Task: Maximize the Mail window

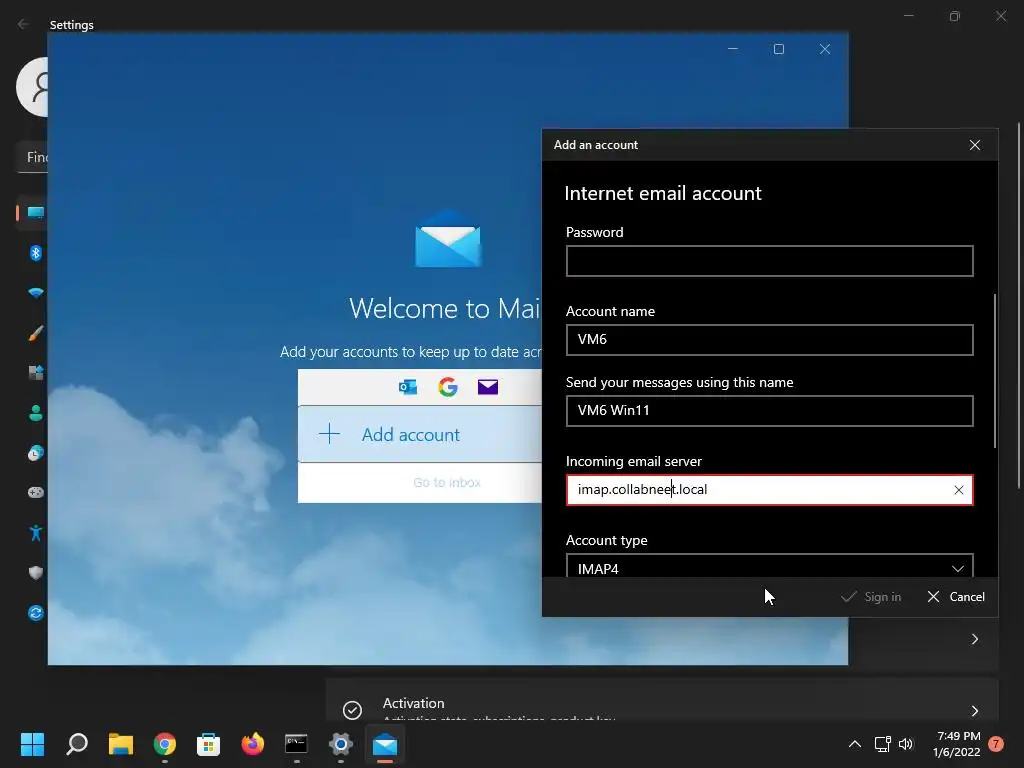Action: [x=778, y=49]
